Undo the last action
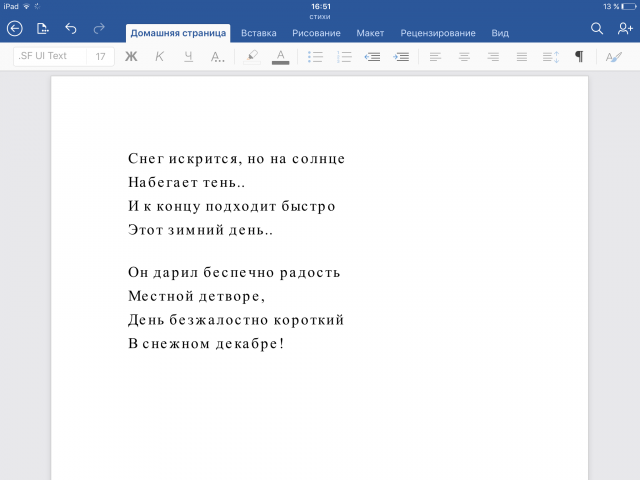The image size is (640, 480). point(71,29)
